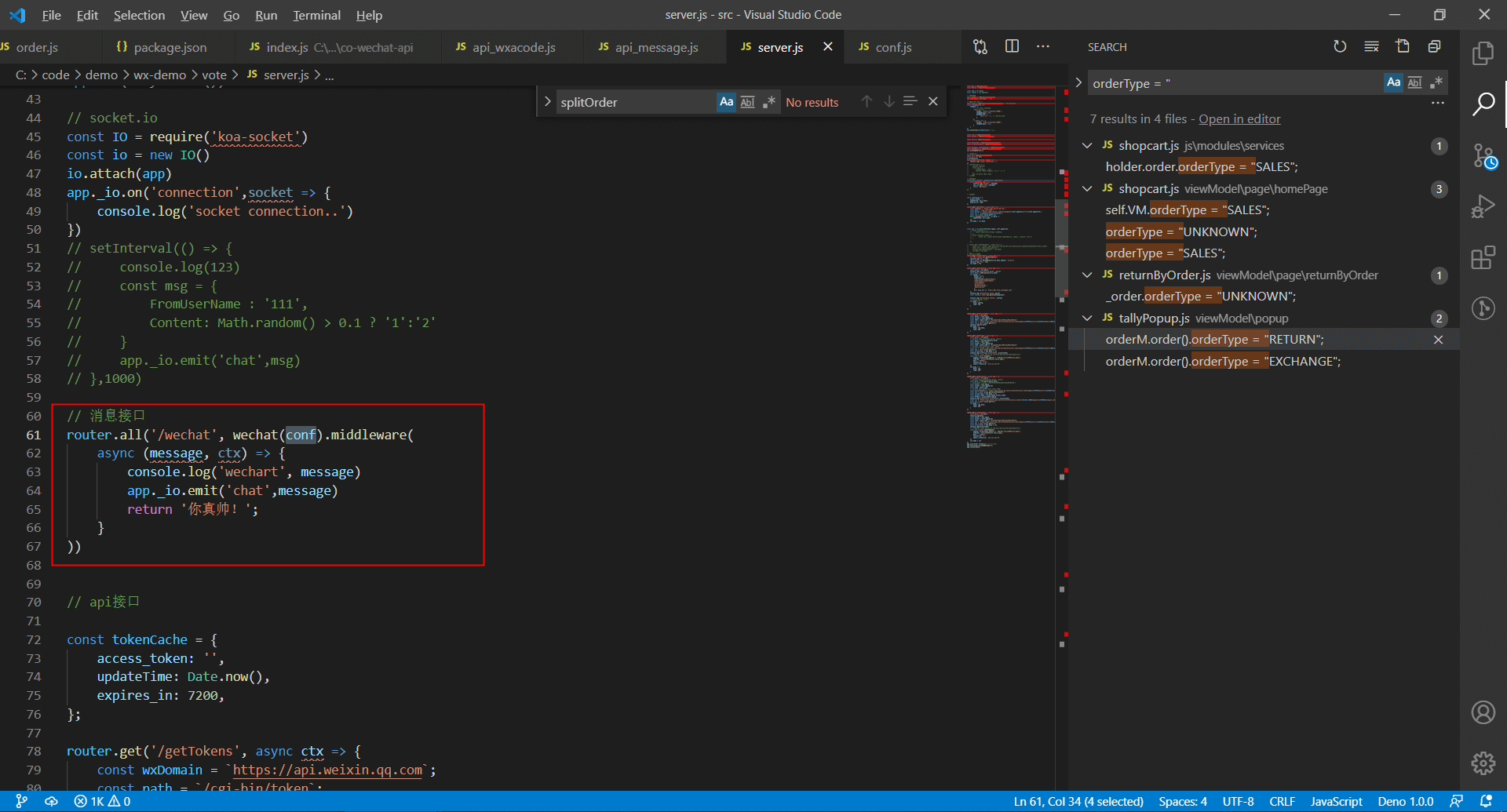Go to previous find match

[x=867, y=102]
